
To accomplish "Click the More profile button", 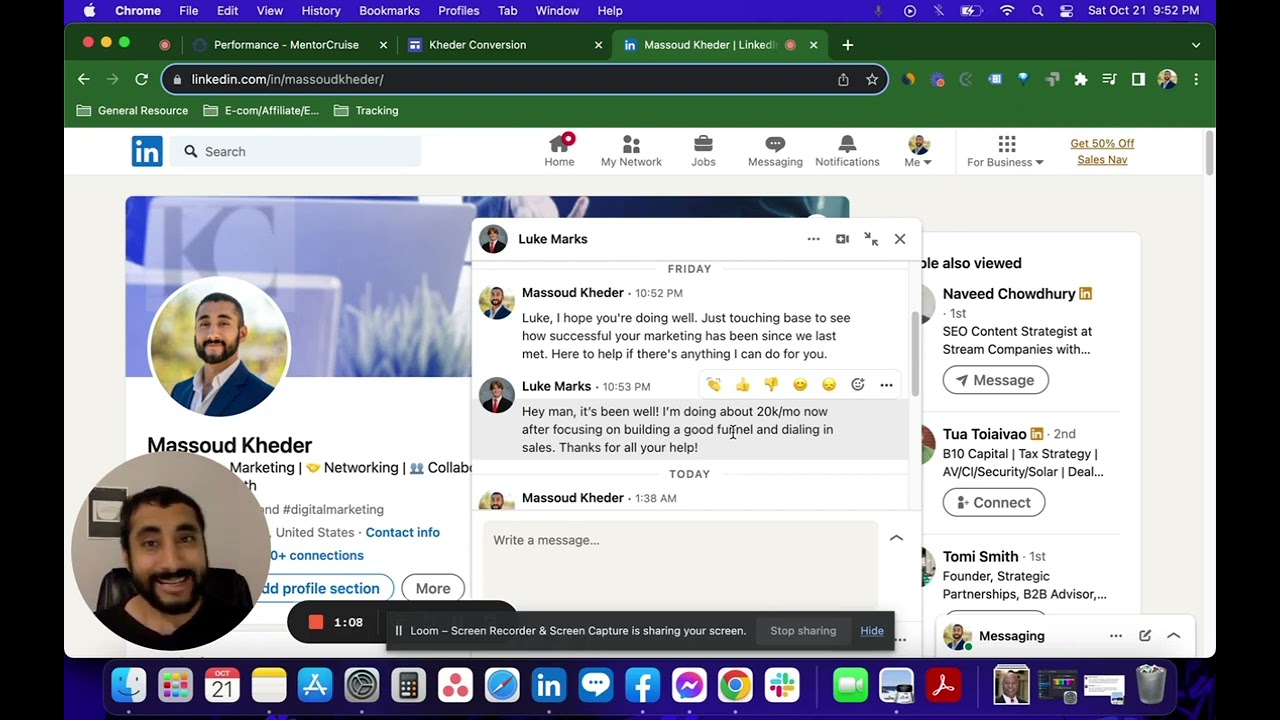I will [x=433, y=588].
